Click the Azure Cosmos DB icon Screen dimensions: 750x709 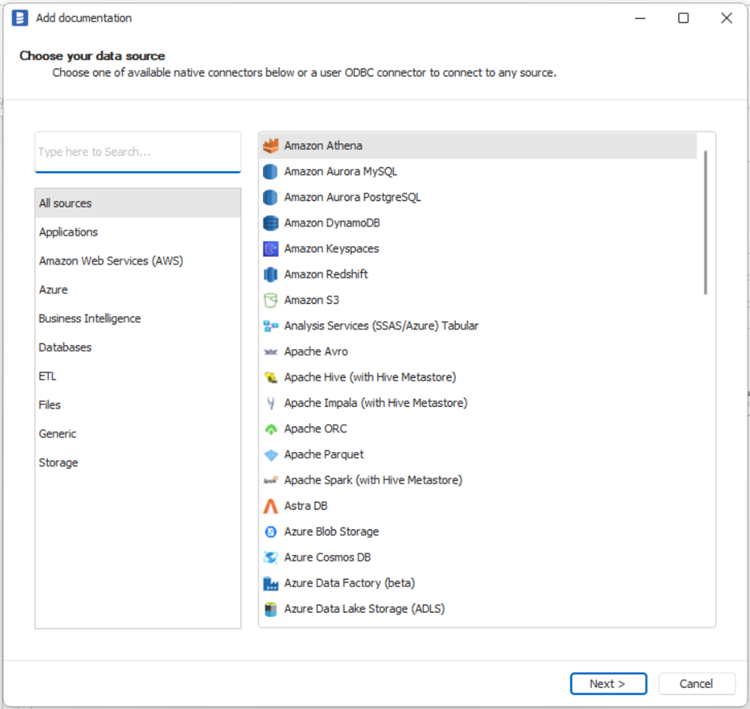[x=270, y=558]
